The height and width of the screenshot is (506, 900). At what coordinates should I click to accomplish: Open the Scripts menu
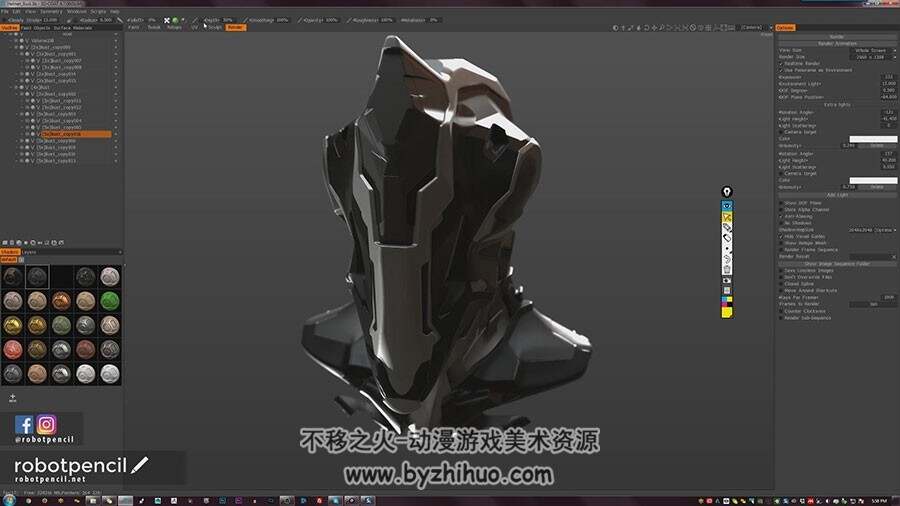(x=98, y=11)
